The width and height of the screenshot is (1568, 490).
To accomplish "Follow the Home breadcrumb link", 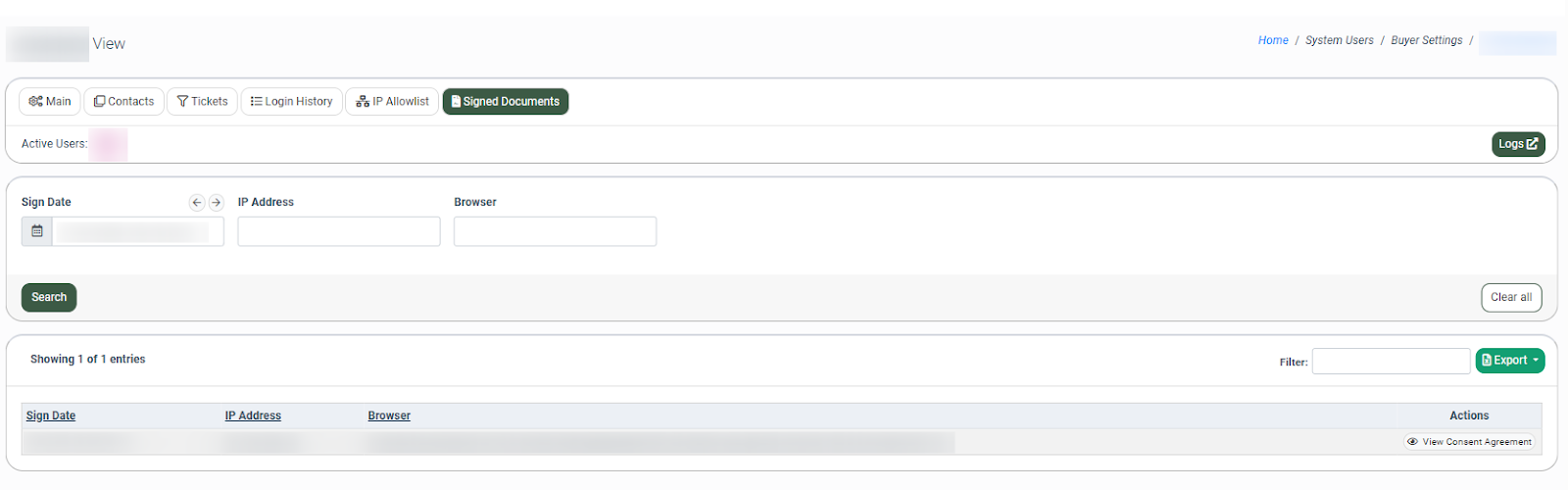I will tap(1273, 41).
